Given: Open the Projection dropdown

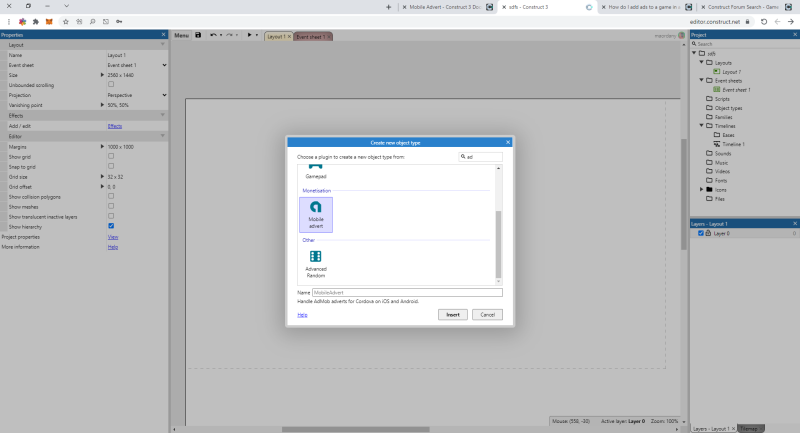Looking at the screenshot, I should 137,95.
